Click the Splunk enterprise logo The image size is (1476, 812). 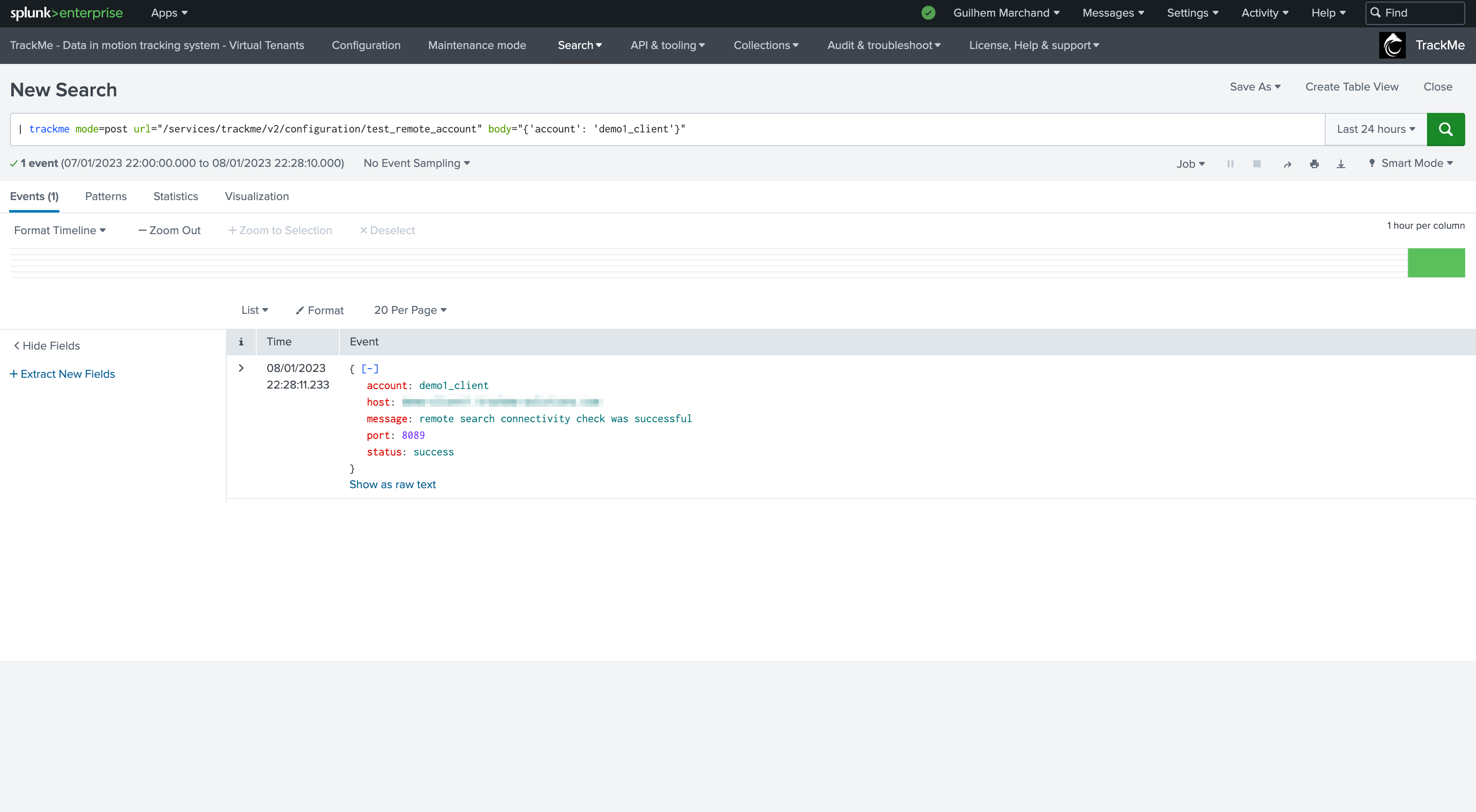click(x=66, y=12)
